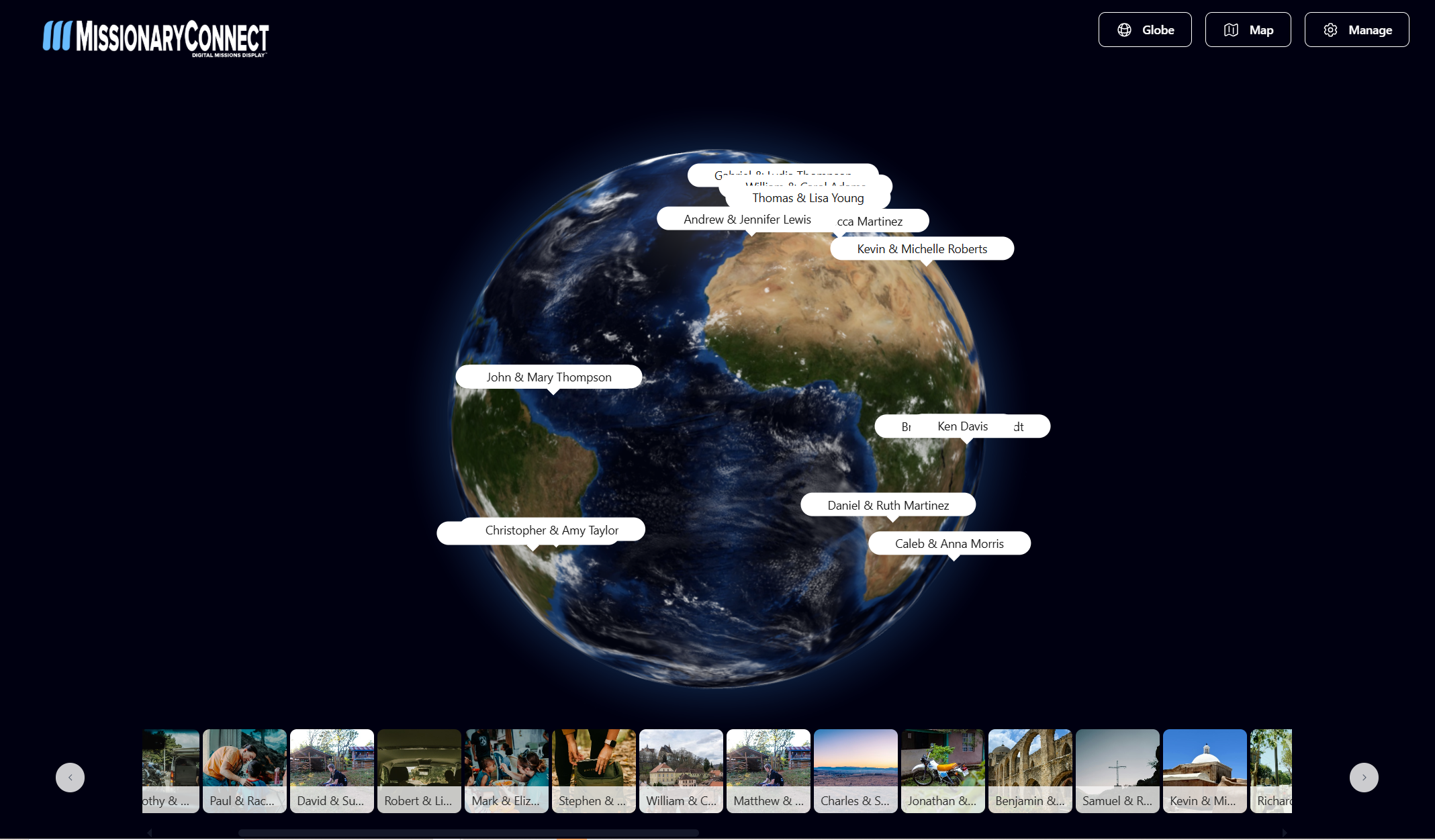Screen dimensions: 1435x840
Task: Select the John & Mary Thompson globe pin
Action: [x=549, y=377]
